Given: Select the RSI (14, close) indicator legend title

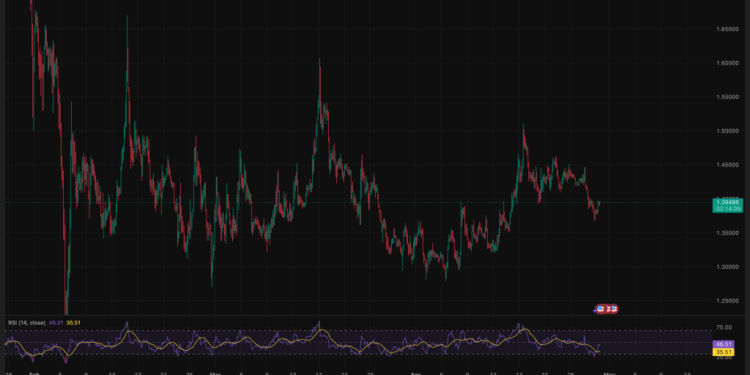Looking at the screenshot, I should click(x=27, y=323).
